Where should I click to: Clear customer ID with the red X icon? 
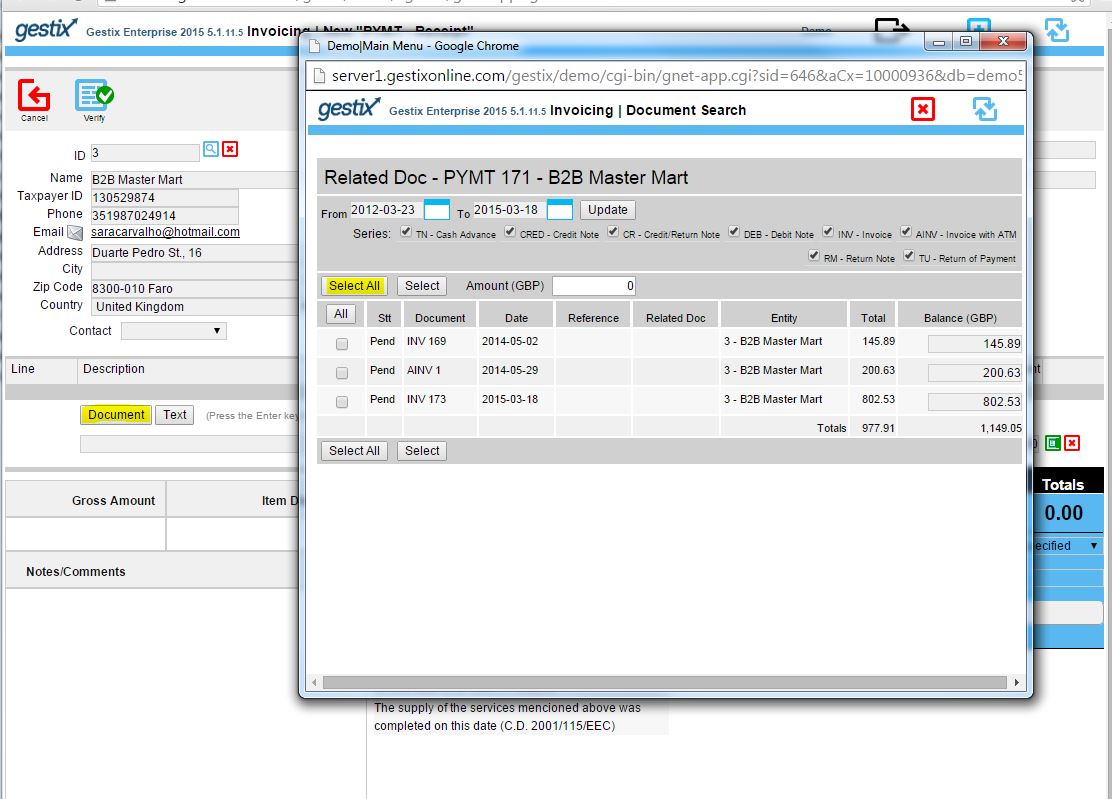pos(230,149)
